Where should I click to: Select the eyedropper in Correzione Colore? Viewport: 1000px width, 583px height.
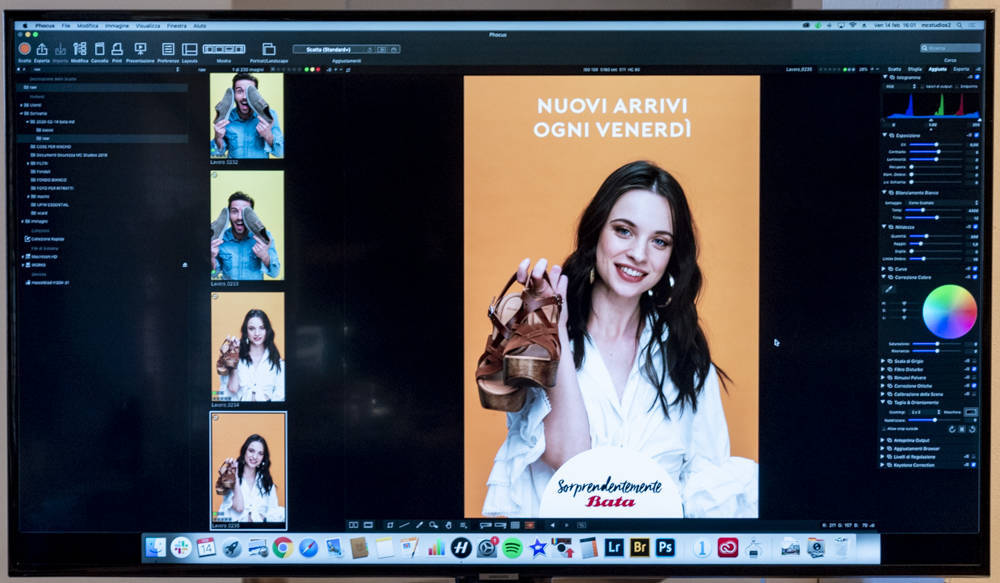(x=888, y=290)
